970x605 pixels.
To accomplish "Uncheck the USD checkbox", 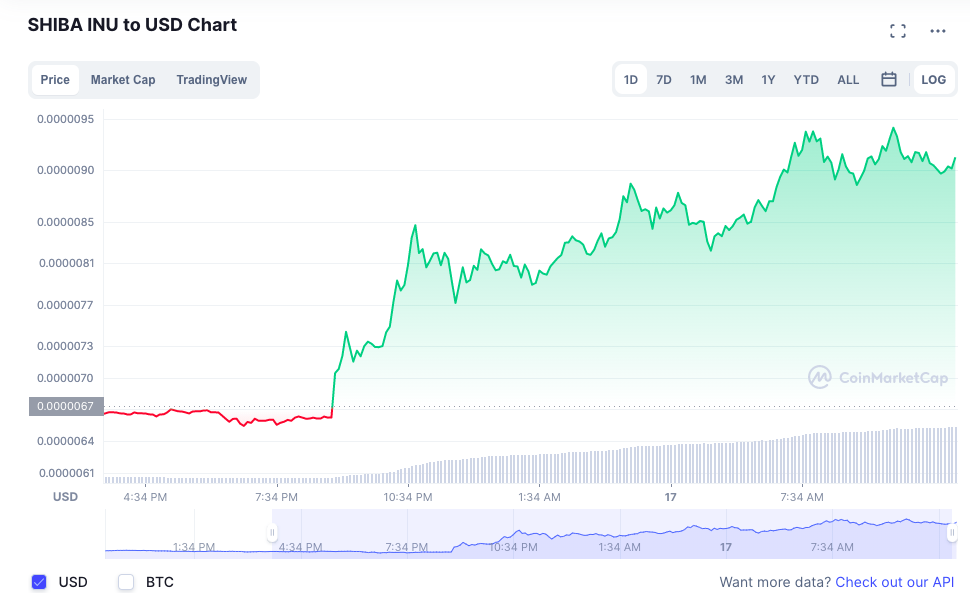I will click(39, 582).
